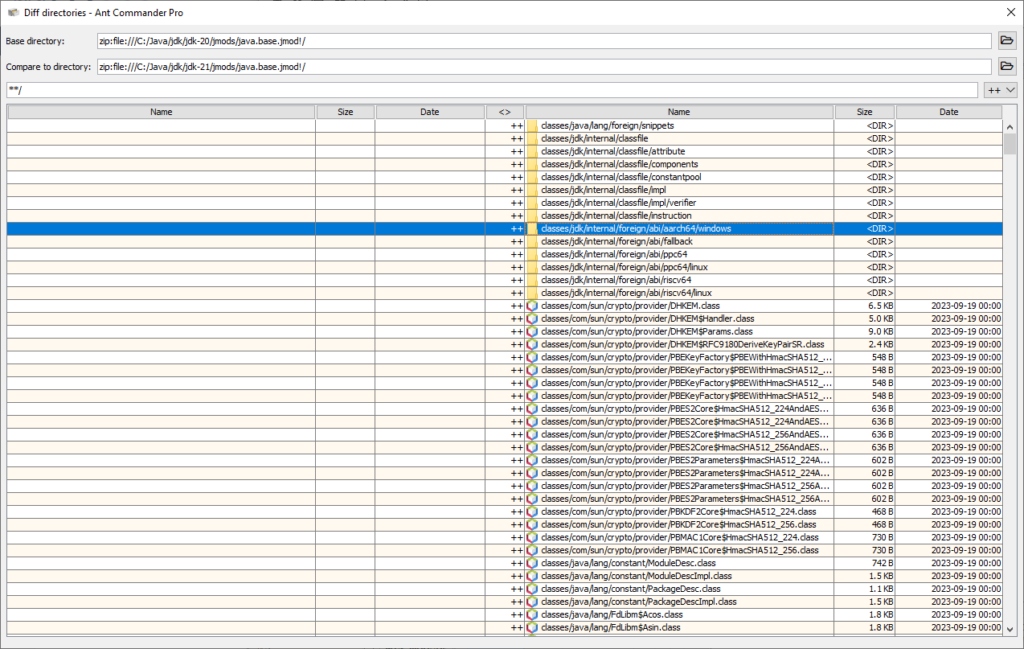
Task: Sort by right-side Date column header
Action: (949, 112)
